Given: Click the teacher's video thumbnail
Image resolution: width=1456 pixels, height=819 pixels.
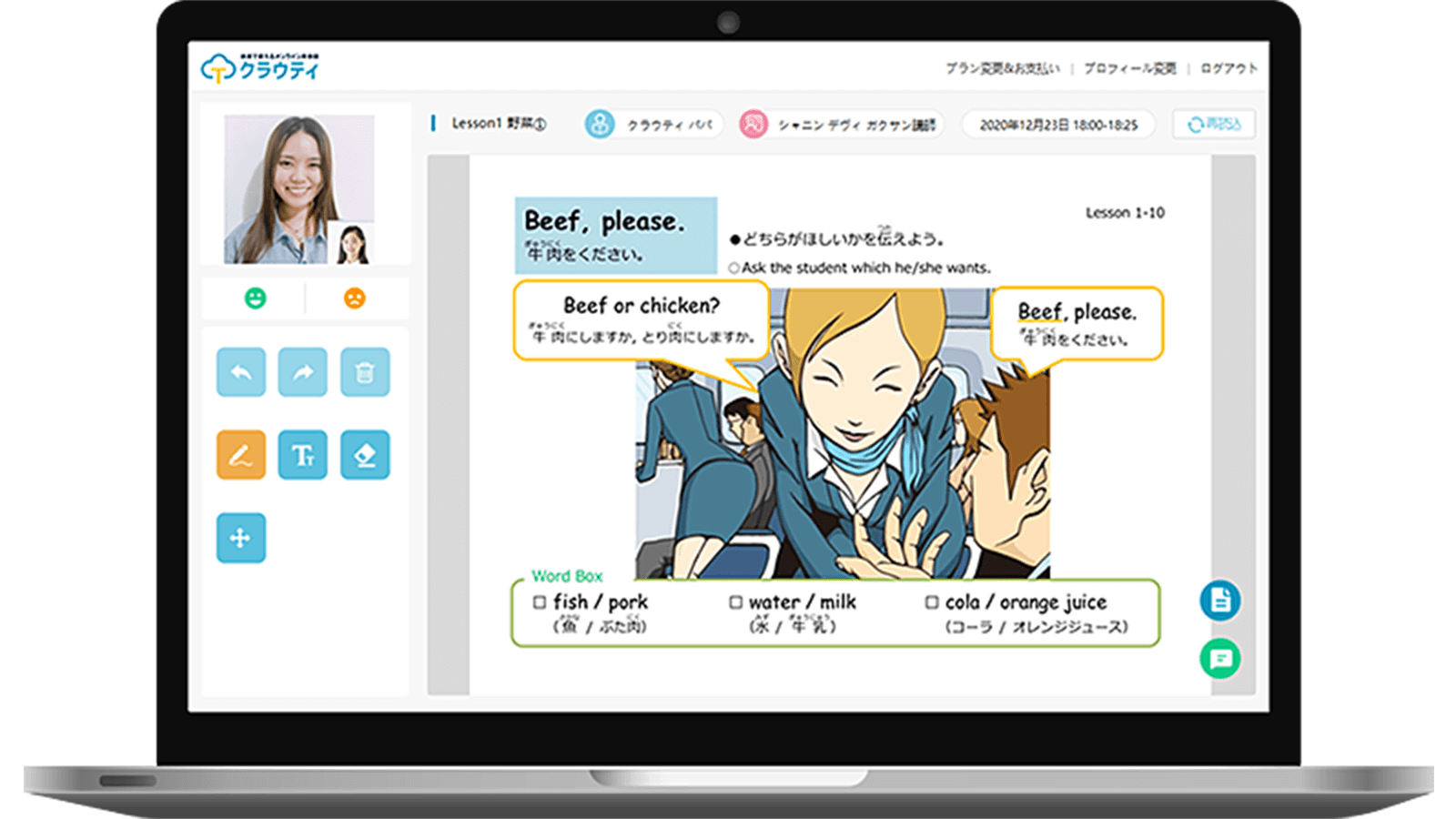Looking at the screenshot, I should [298, 188].
